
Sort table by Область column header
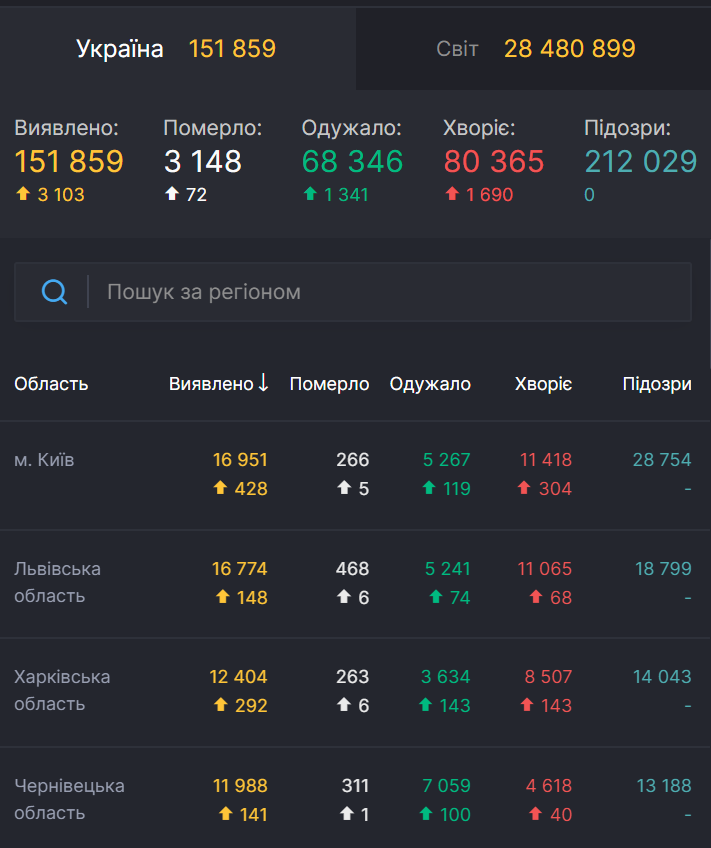[51, 384]
